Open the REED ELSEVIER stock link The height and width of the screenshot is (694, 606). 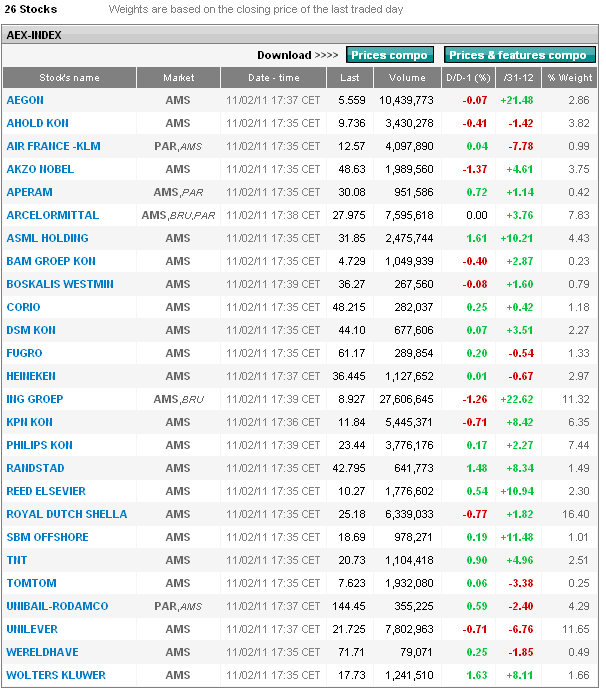point(46,492)
